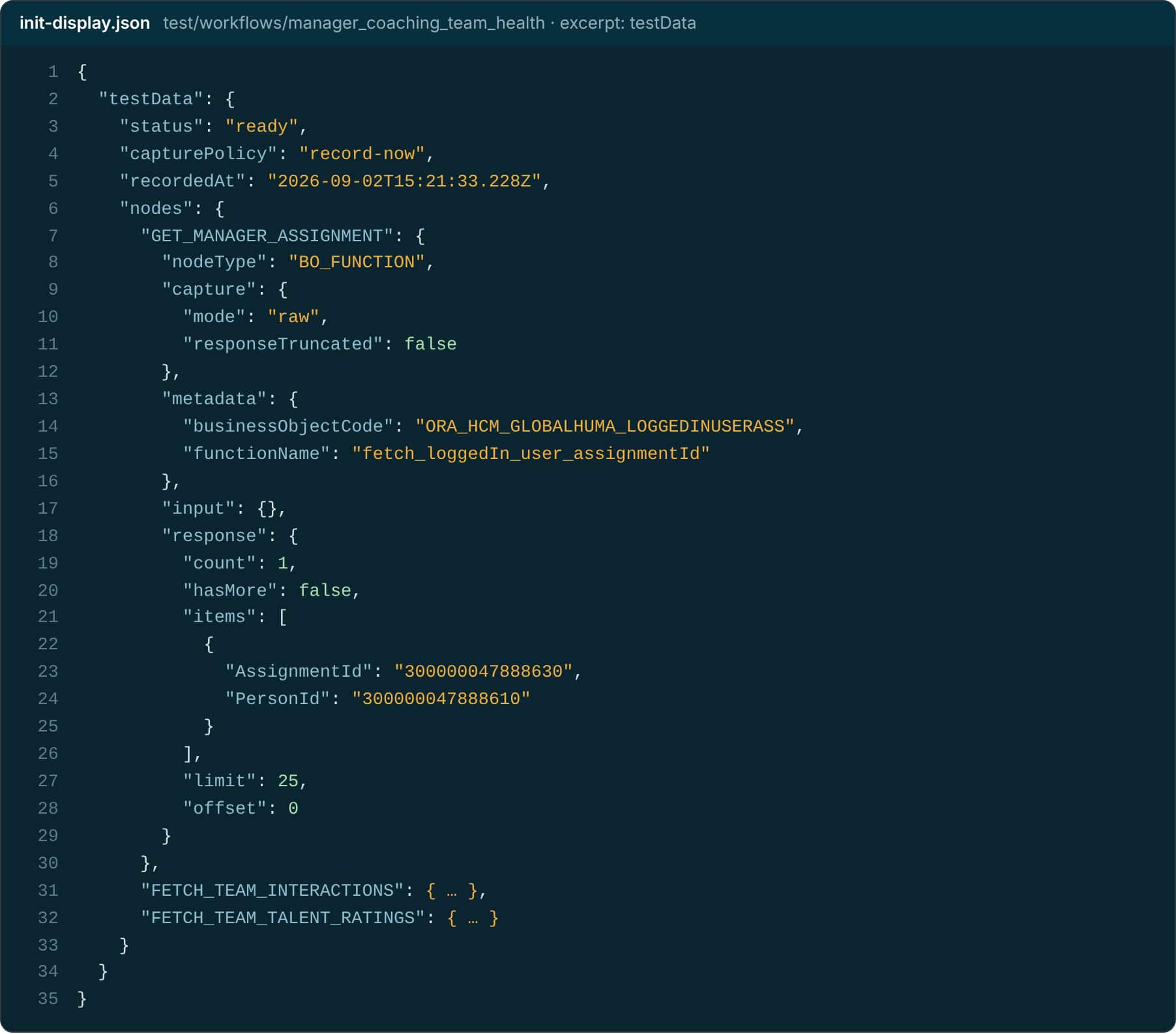Click the recordedAt timestamp value

pyautogui.click(x=404, y=181)
